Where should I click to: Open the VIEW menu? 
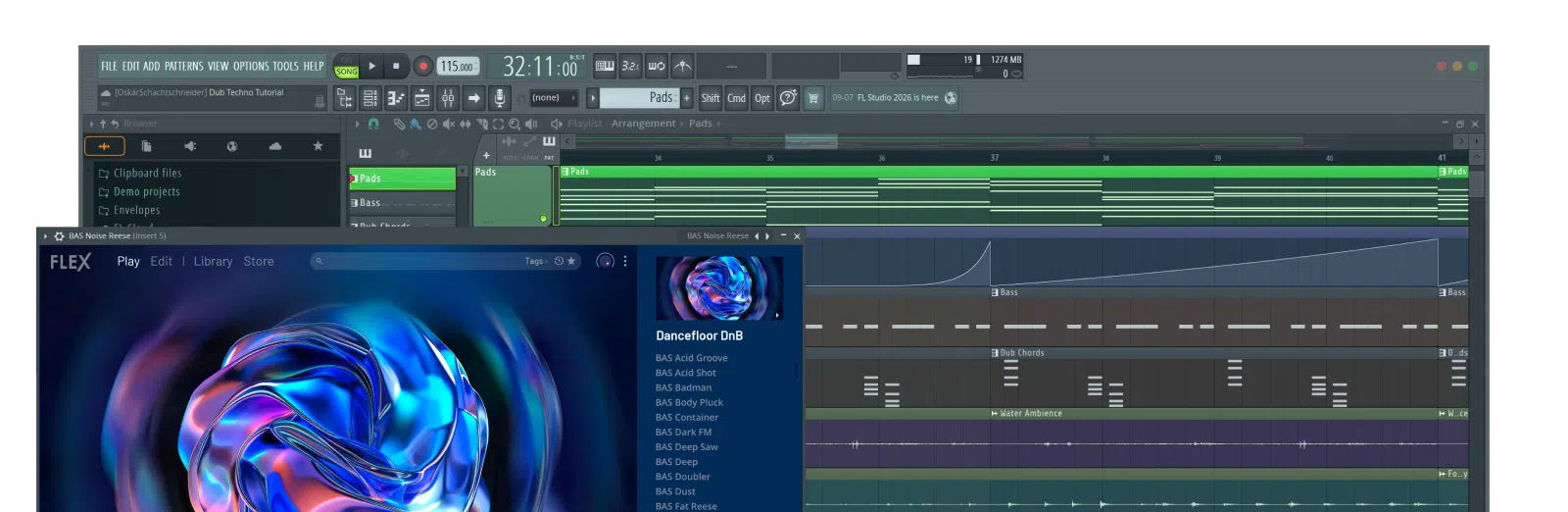click(218, 67)
